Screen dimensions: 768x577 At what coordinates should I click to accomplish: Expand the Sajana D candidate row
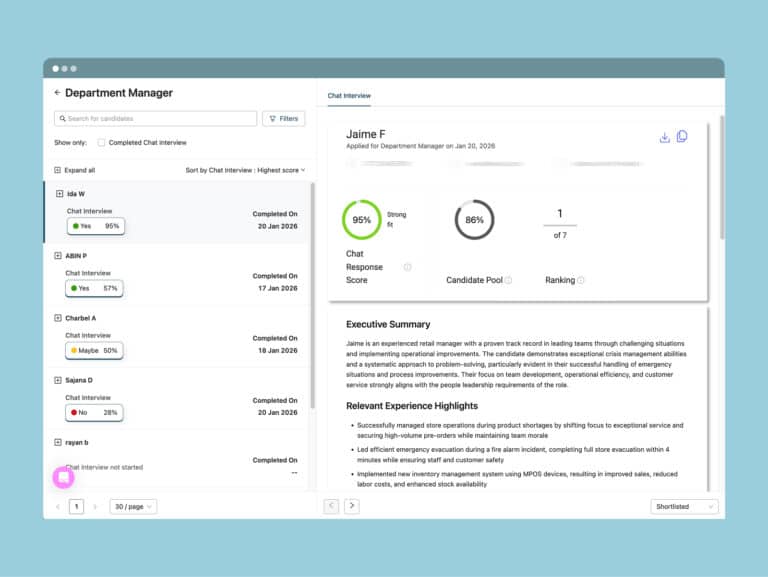58,380
